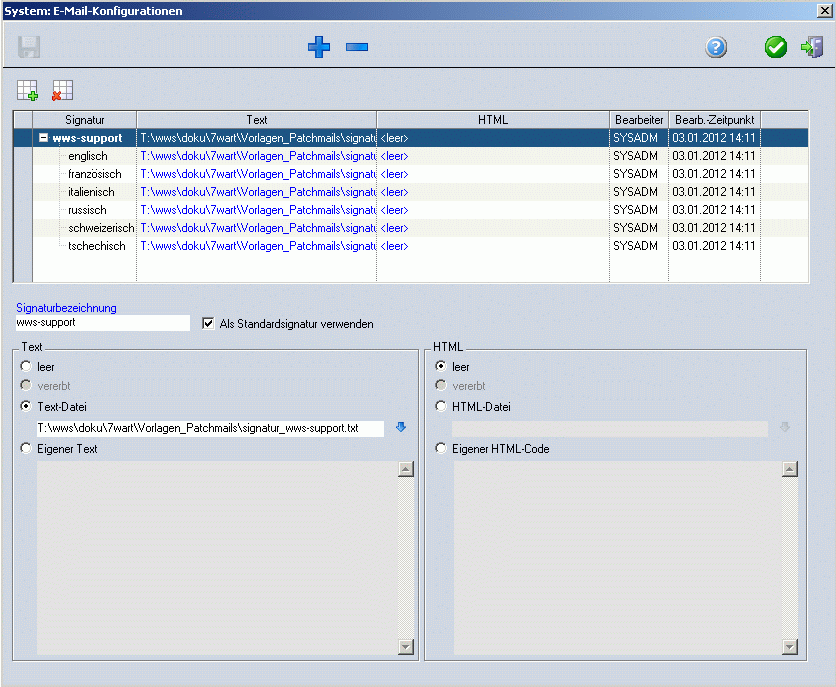Select 'leer' radio button in Text group
836x687 pixels.
point(26,367)
